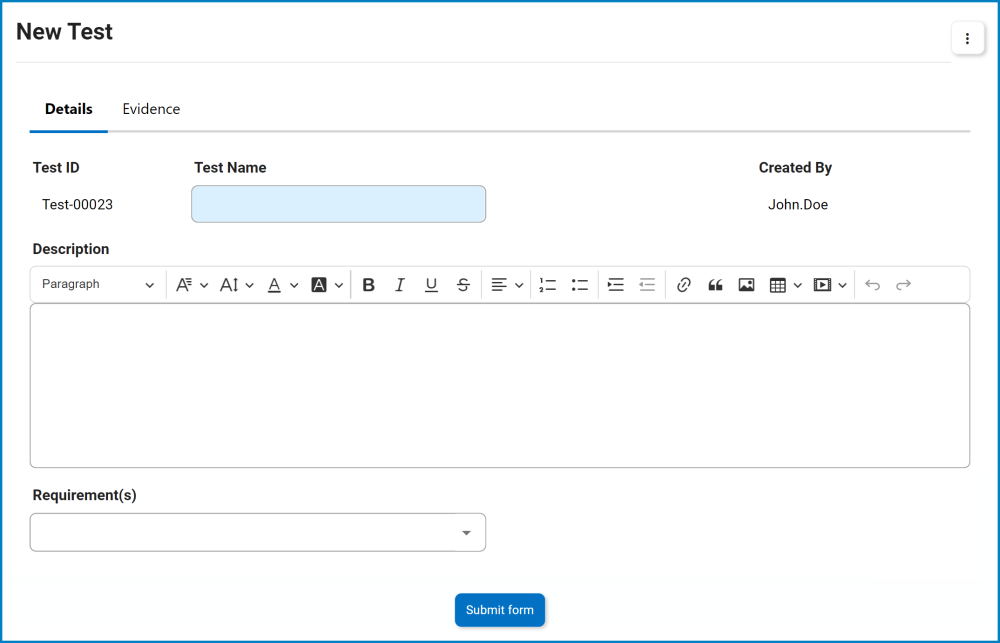The image size is (1000, 643).
Task: Apply strikethrough formatting
Action: point(463,285)
